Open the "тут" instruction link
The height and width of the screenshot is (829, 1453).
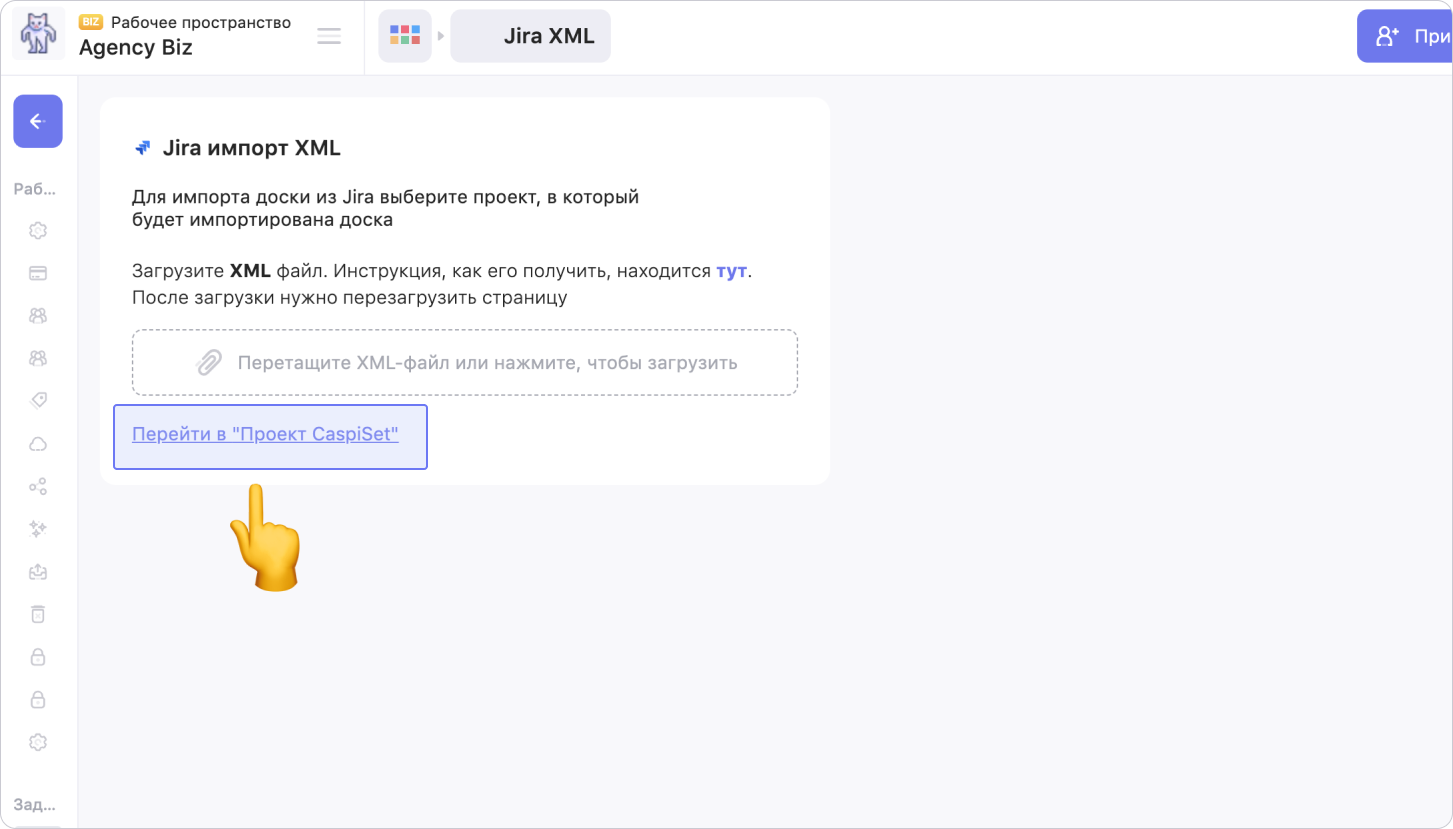731,271
